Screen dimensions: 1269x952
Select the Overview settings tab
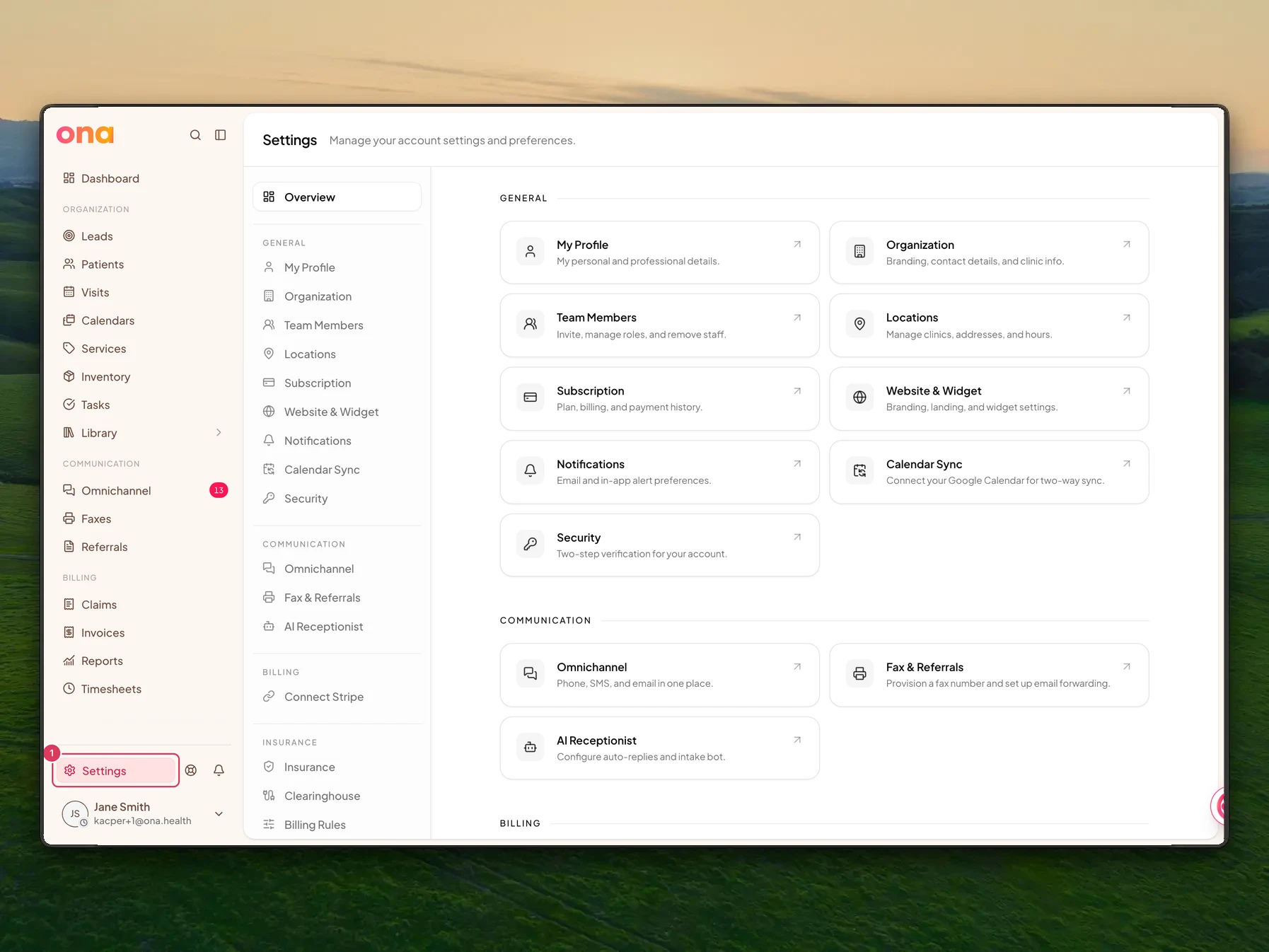337,197
